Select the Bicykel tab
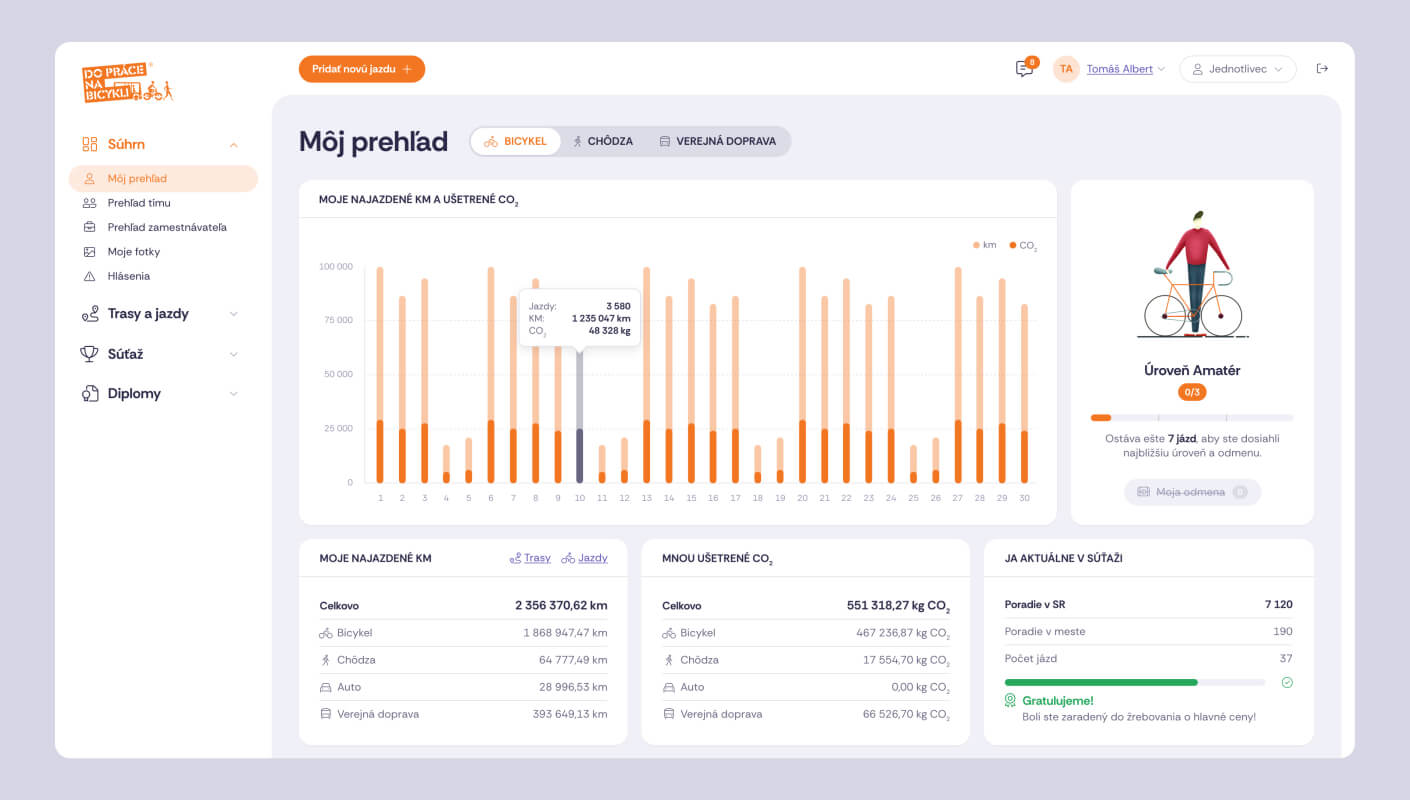1410x800 pixels. coord(516,141)
